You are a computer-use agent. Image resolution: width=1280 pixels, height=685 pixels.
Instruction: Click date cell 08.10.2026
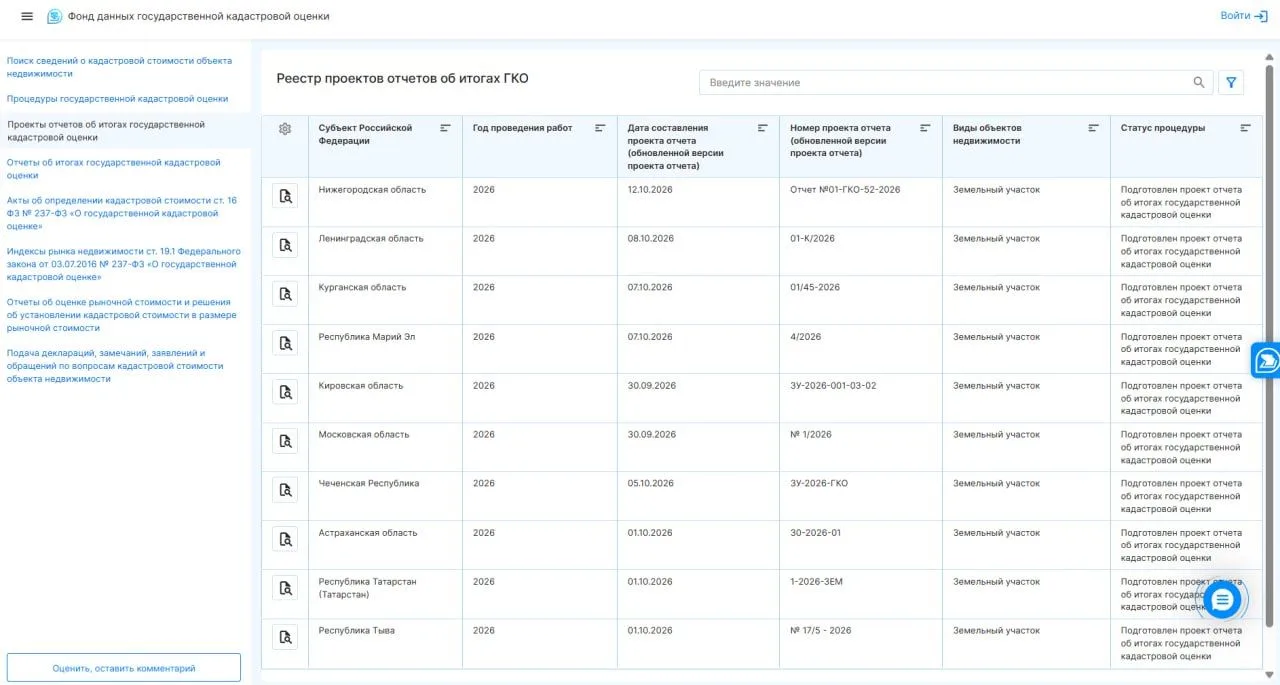coord(651,239)
